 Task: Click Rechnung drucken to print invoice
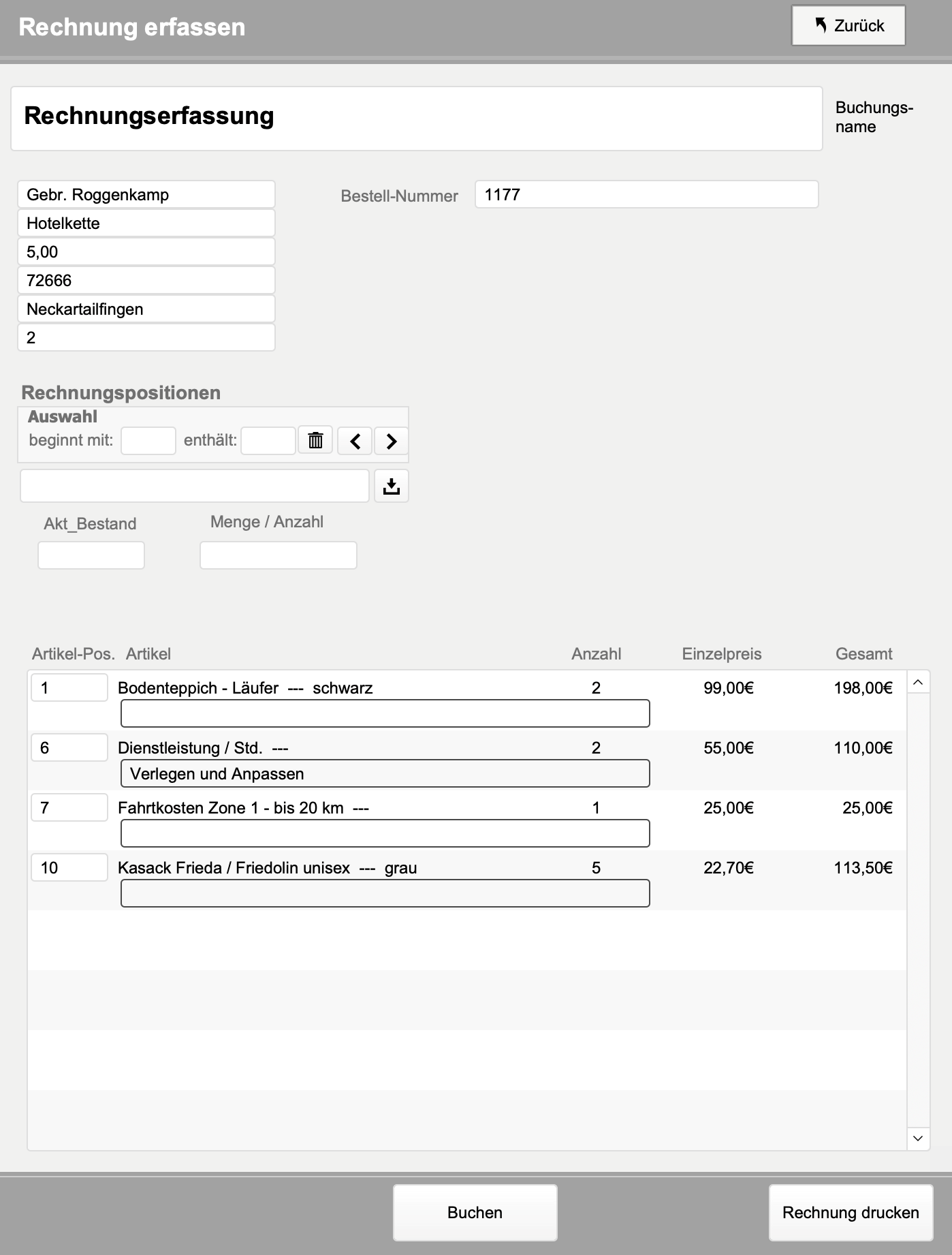click(850, 1213)
